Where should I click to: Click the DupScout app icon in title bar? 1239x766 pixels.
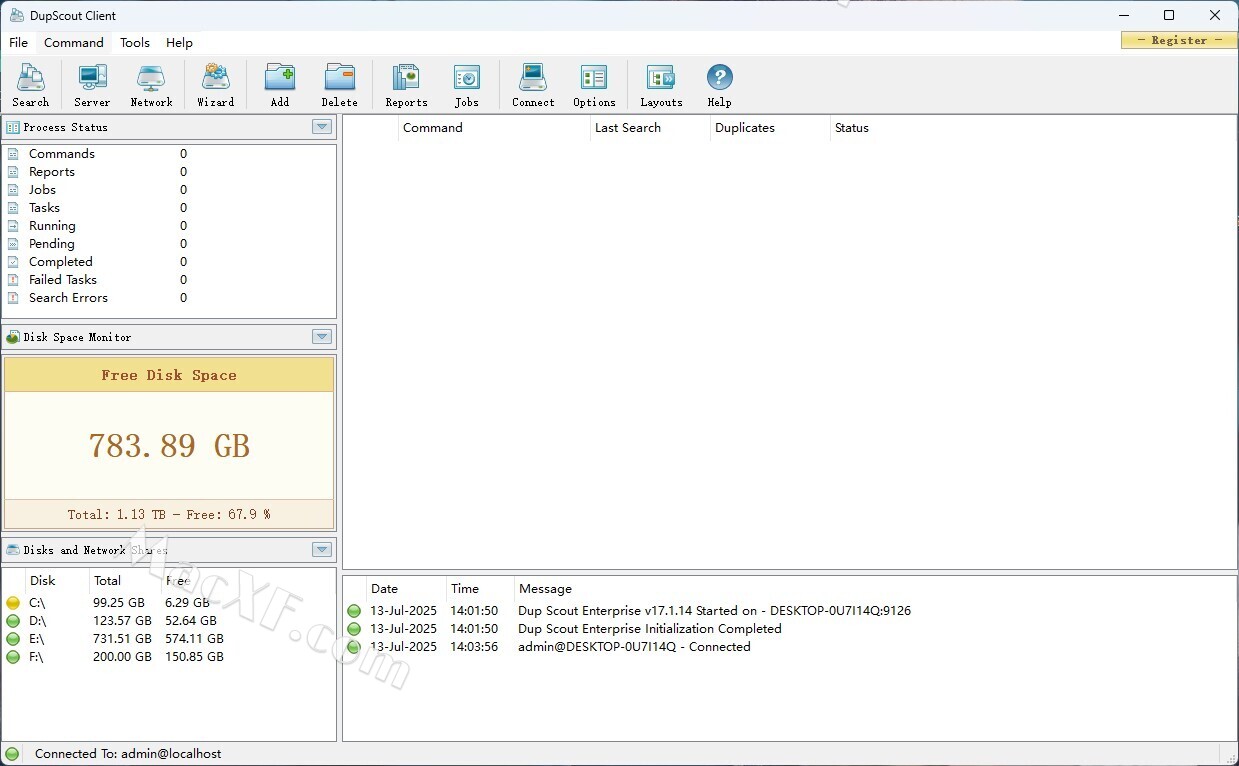[17, 15]
